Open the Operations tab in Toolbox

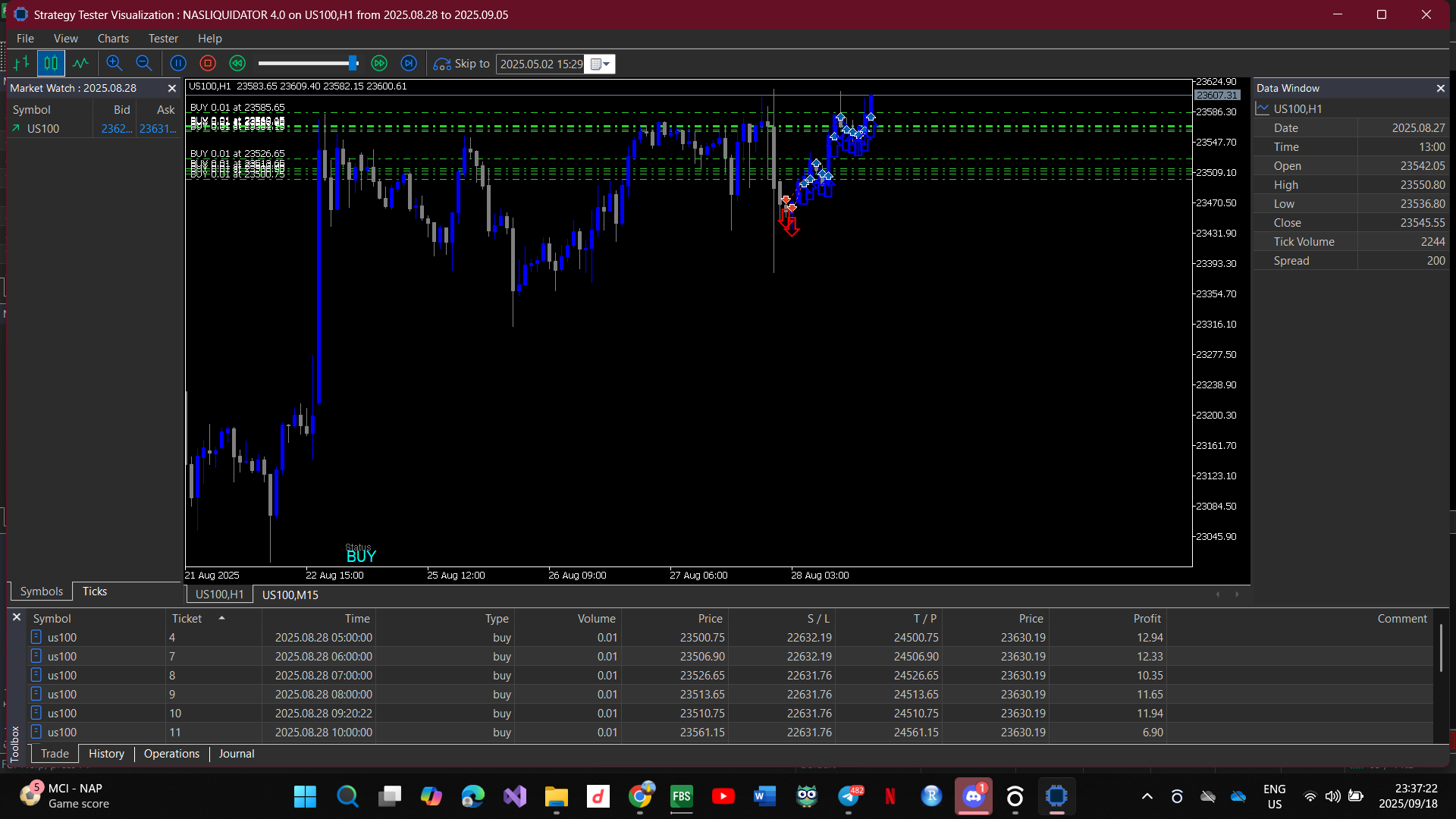[x=171, y=754]
